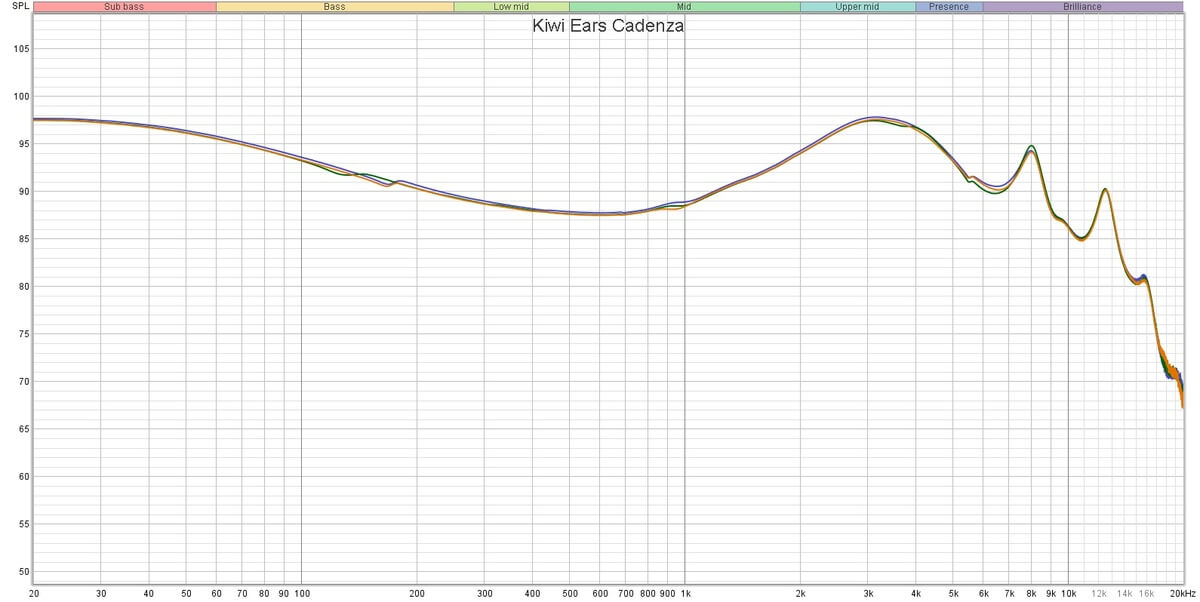This screenshot has height=602, width=1200.
Task: Click the curve dip around 600 Hz
Action: pos(600,211)
